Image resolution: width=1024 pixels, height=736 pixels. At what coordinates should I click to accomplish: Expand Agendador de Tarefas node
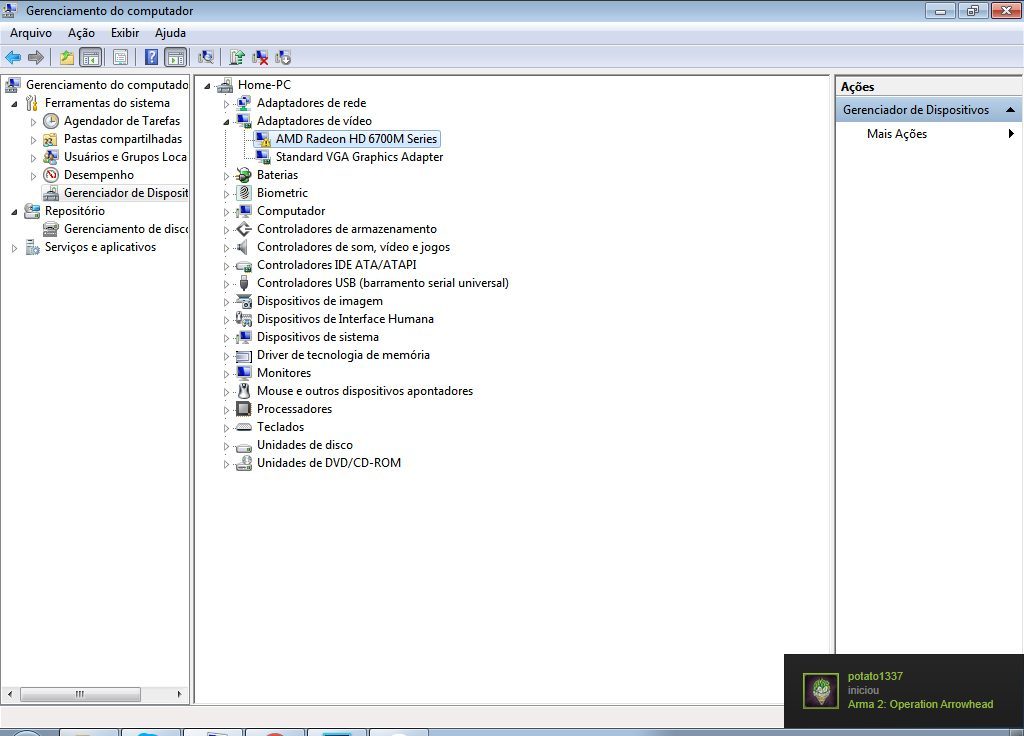pos(33,121)
